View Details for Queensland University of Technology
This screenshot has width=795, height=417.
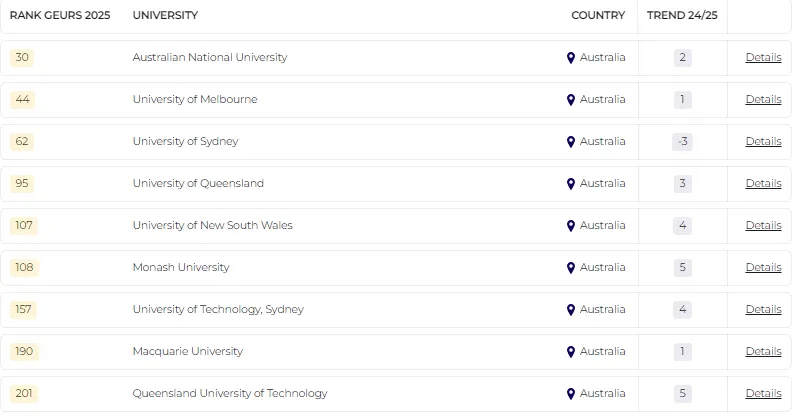pyautogui.click(x=763, y=394)
